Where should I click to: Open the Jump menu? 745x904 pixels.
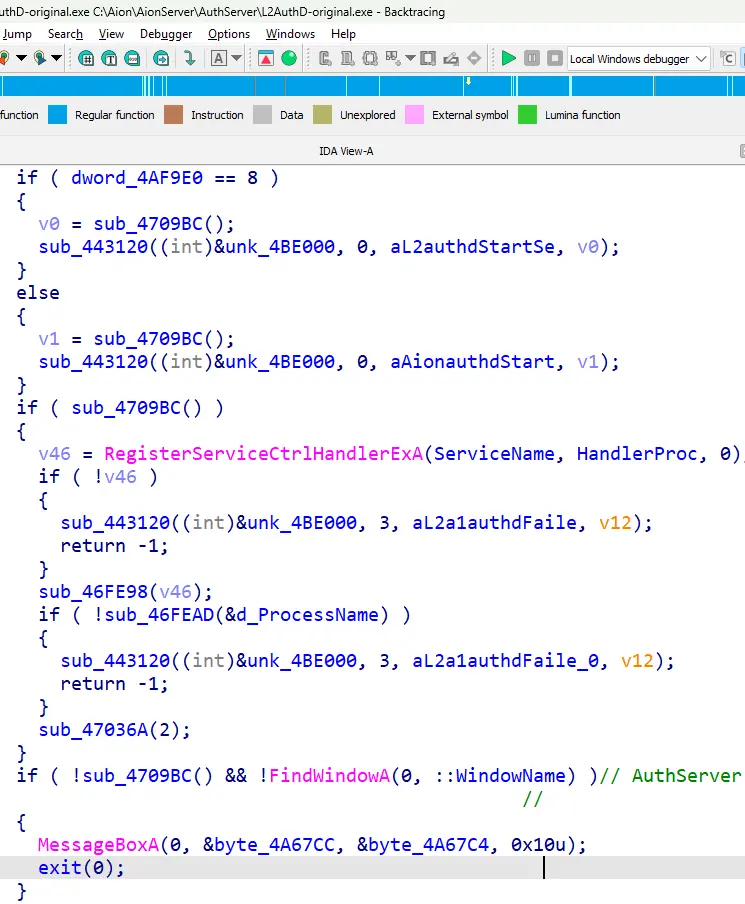tap(17, 34)
